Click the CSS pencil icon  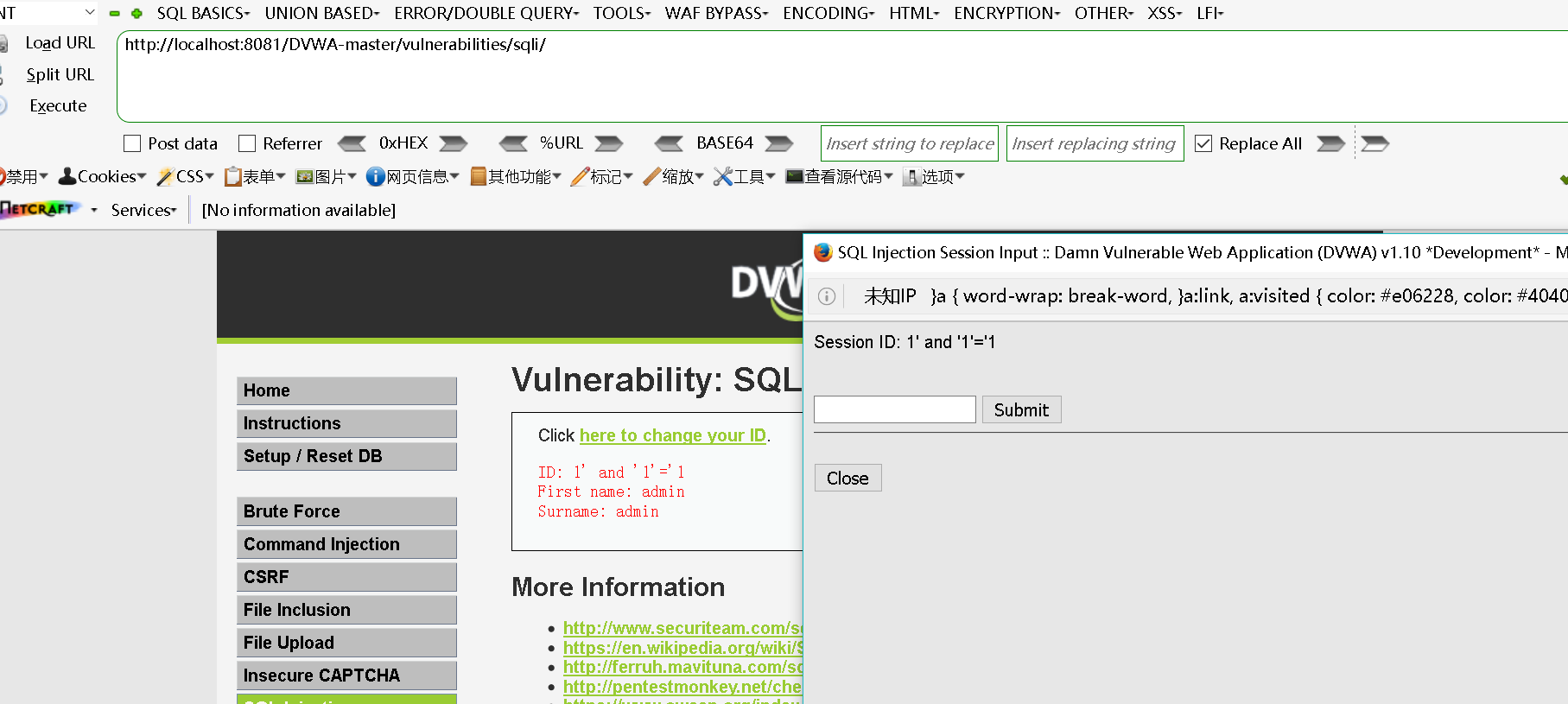(165, 176)
